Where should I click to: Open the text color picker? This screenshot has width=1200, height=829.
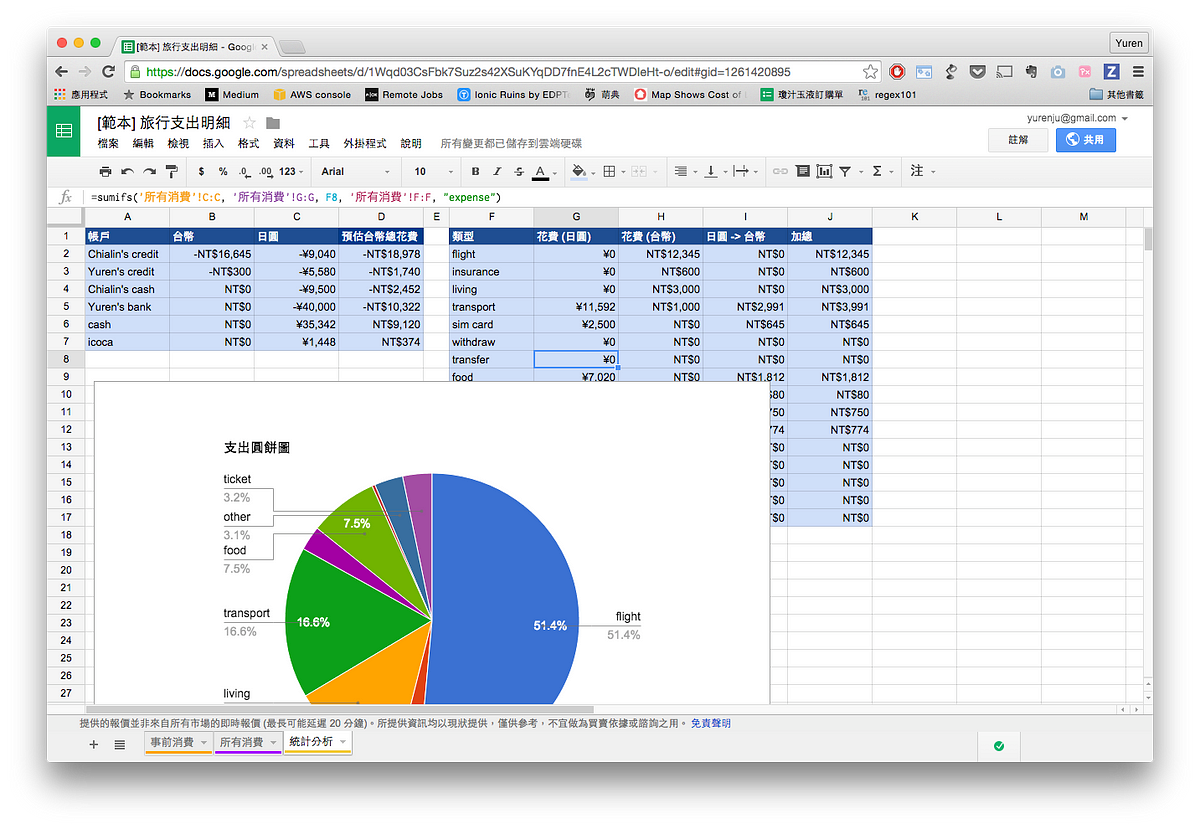tap(541, 172)
